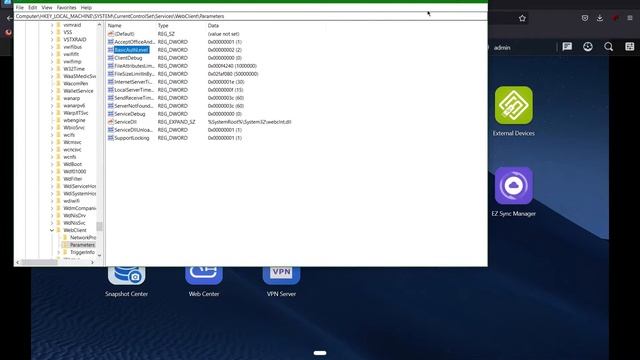Open the Web Center app icon
Screen dimensions: 640x360
[204, 276]
